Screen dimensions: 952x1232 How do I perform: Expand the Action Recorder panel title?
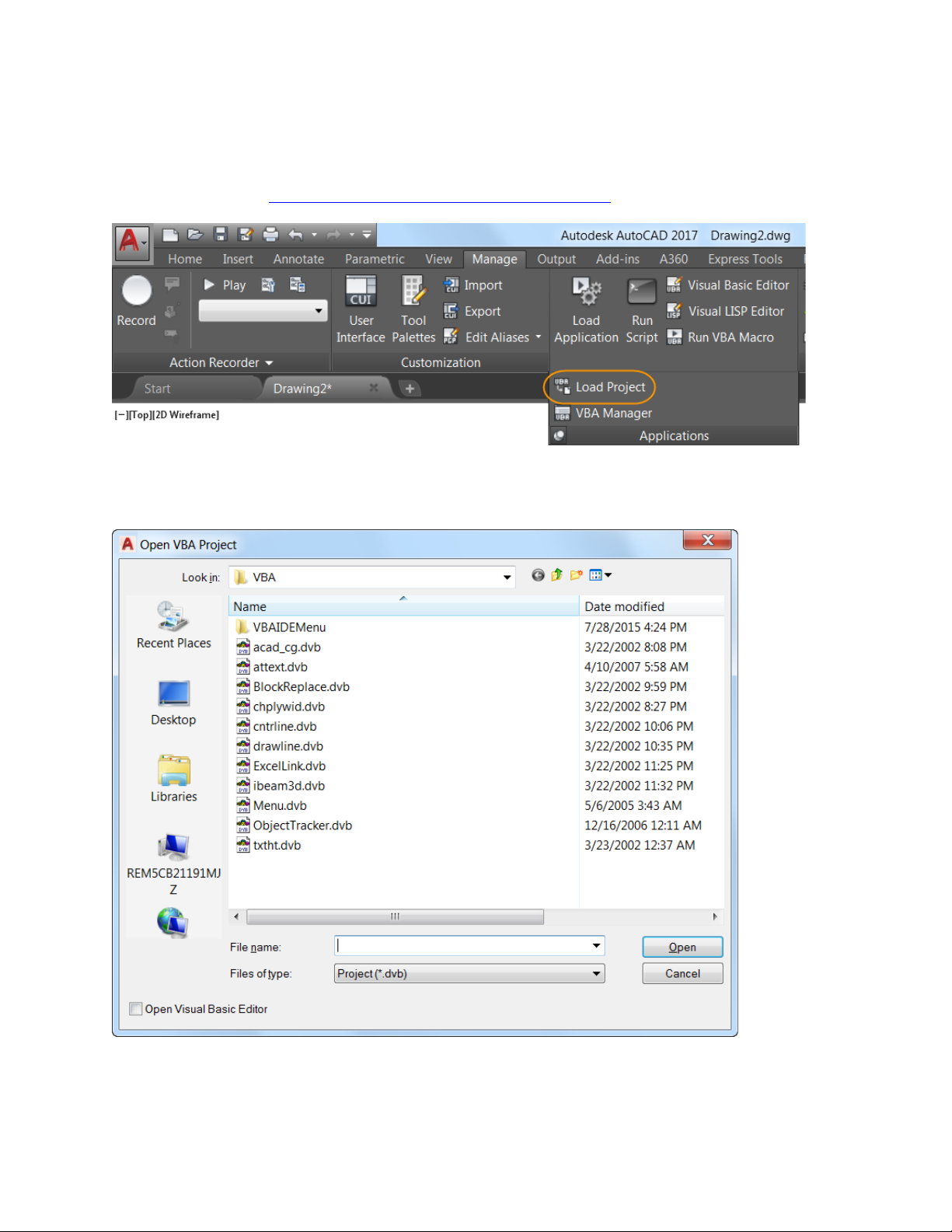point(221,362)
